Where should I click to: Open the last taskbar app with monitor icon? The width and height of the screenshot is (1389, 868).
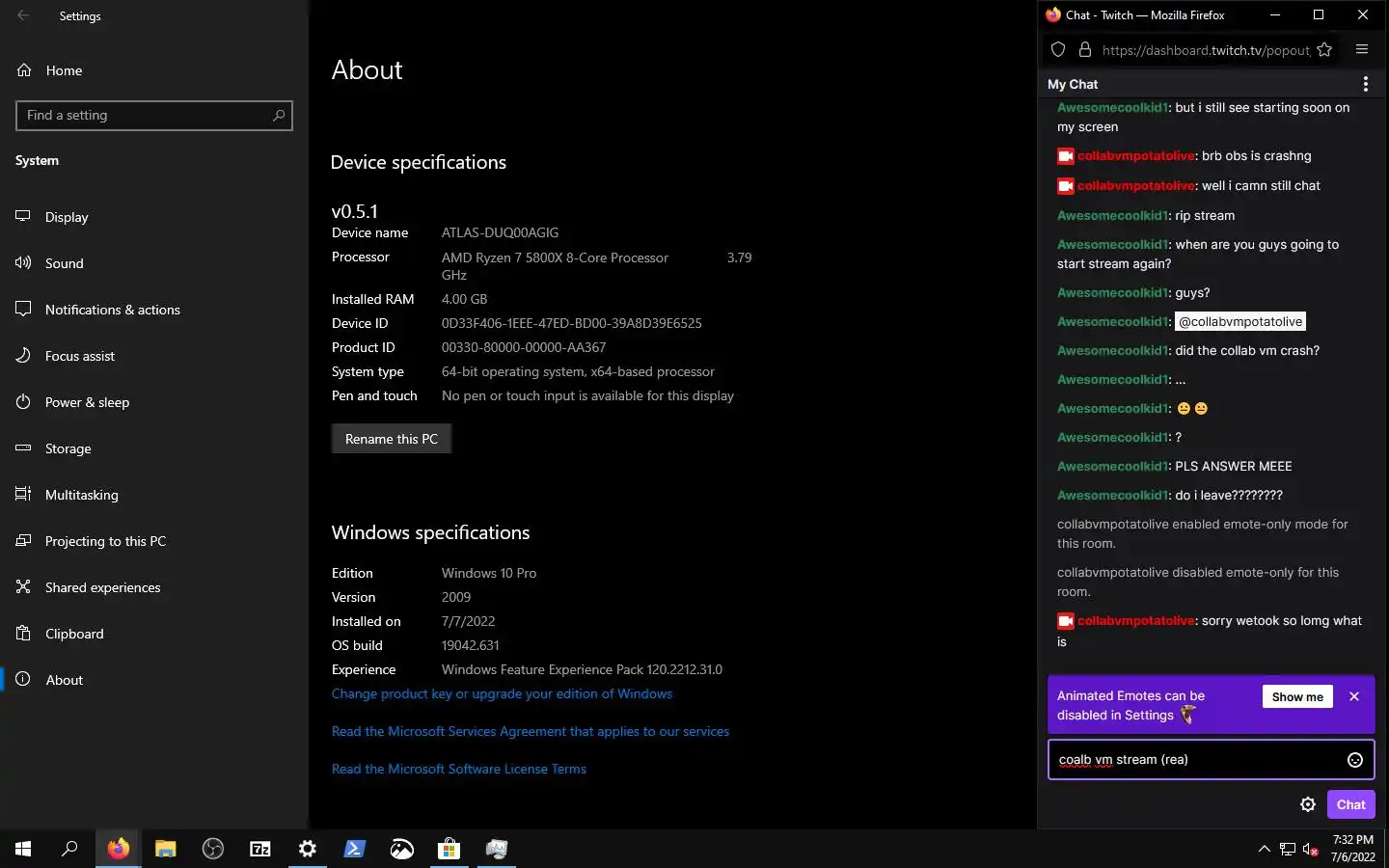pos(496,849)
